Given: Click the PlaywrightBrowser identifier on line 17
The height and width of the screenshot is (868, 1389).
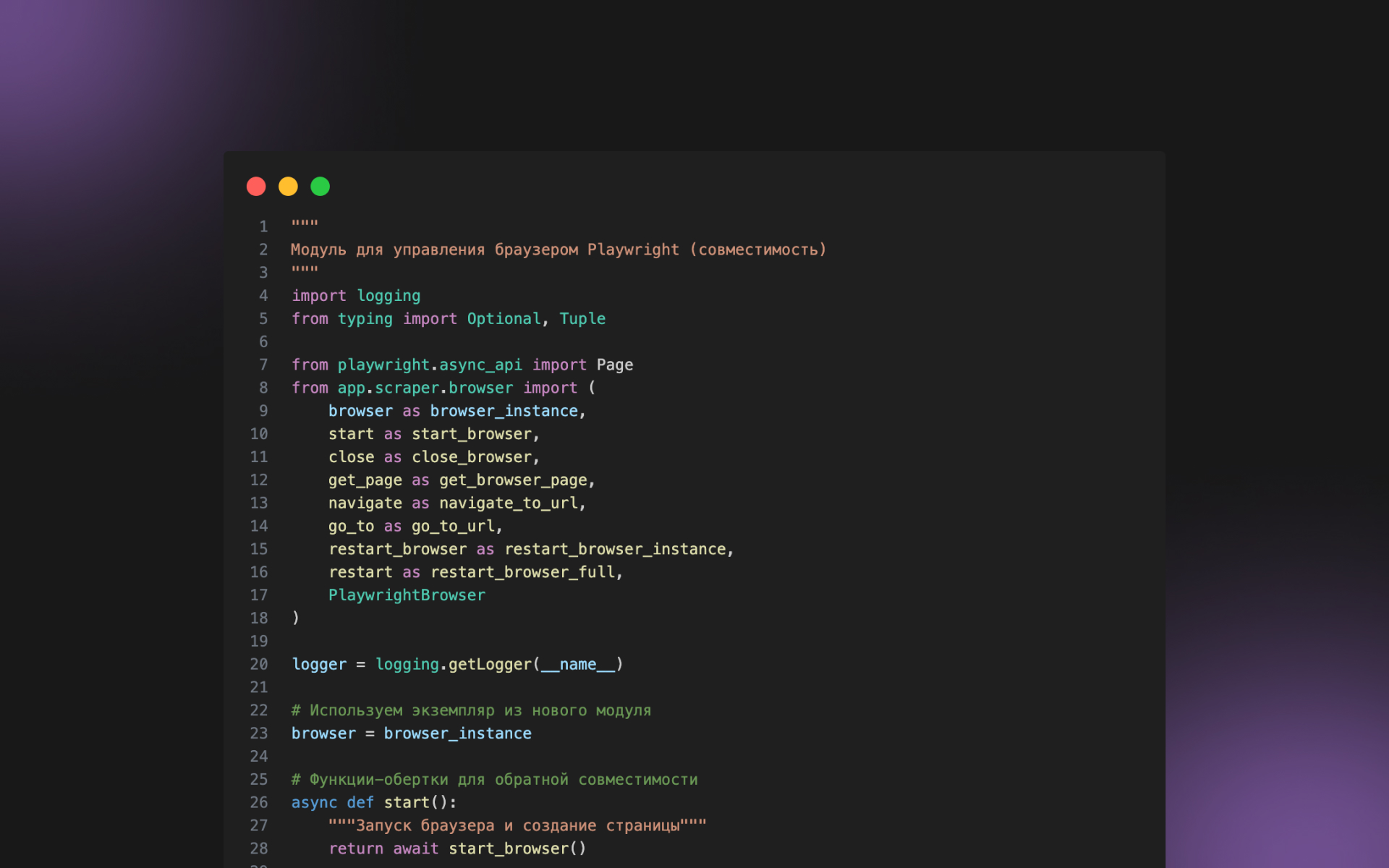Looking at the screenshot, I should [407, 595].
